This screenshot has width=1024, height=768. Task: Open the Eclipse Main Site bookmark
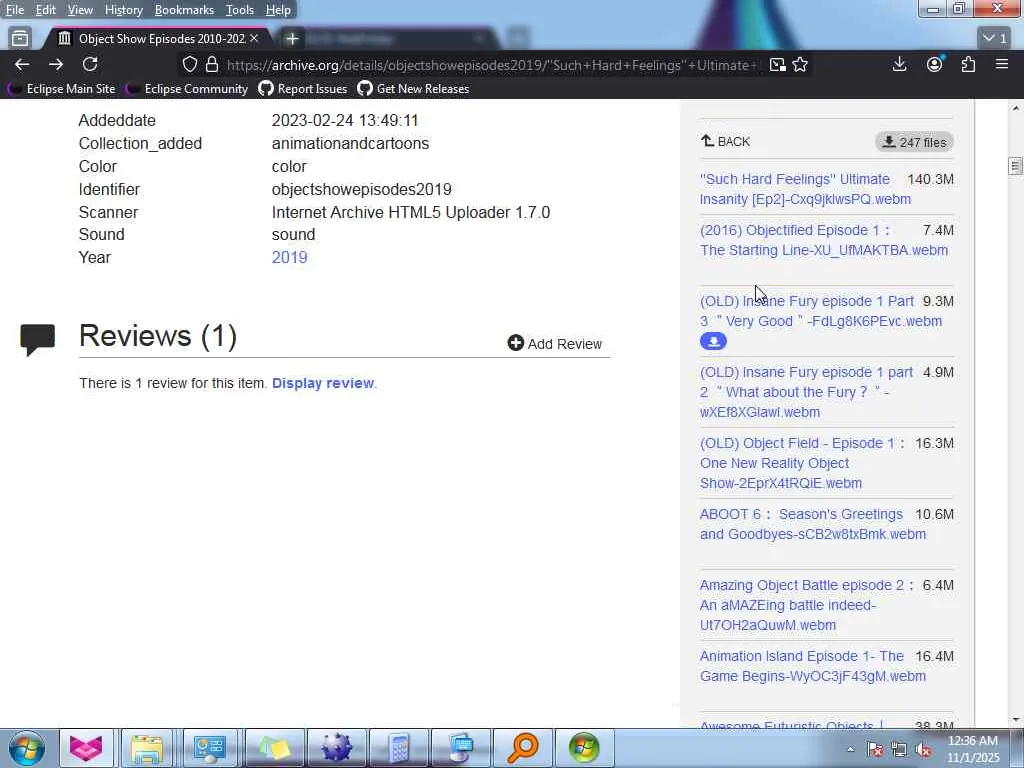[x=63, y=89]
